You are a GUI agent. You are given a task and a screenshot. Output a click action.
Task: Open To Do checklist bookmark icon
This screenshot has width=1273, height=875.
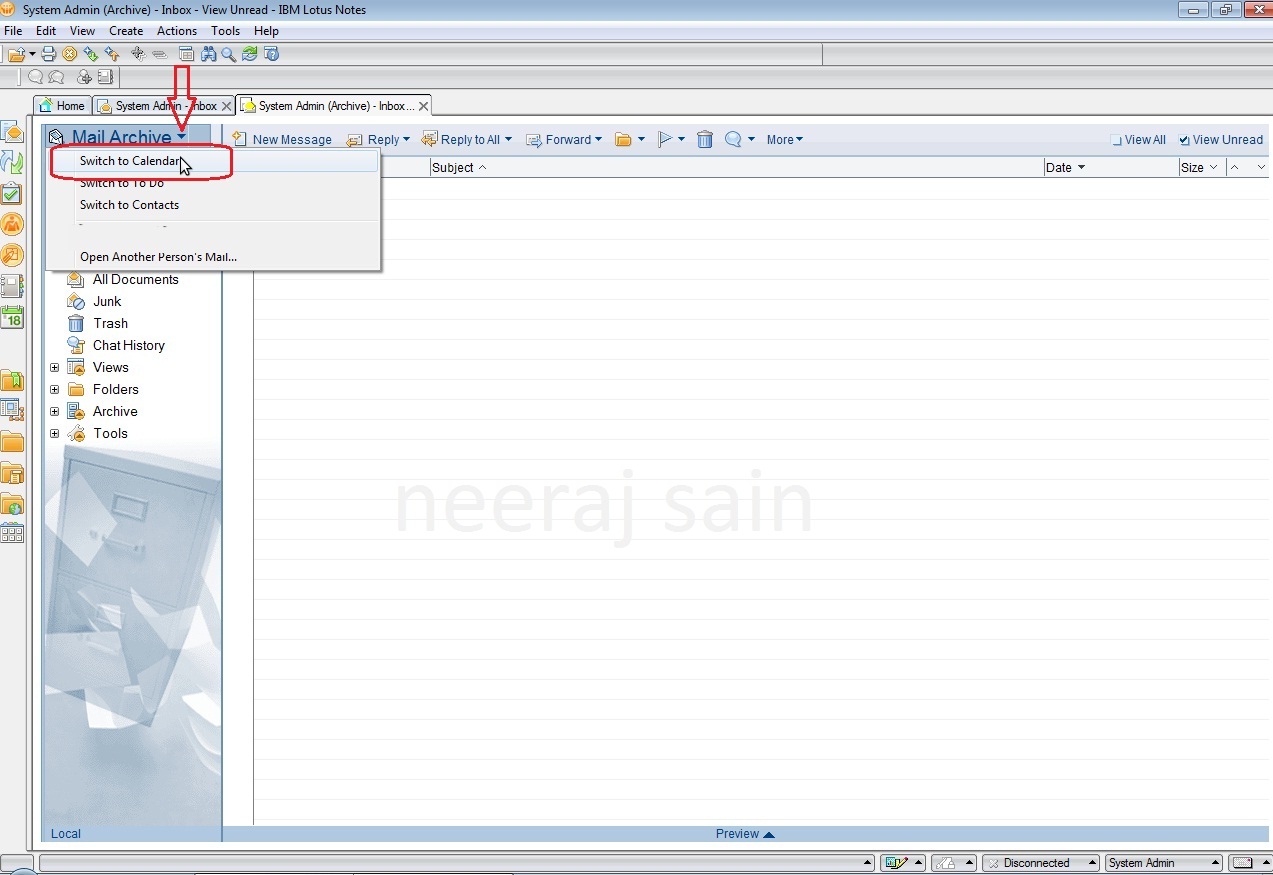12,193
